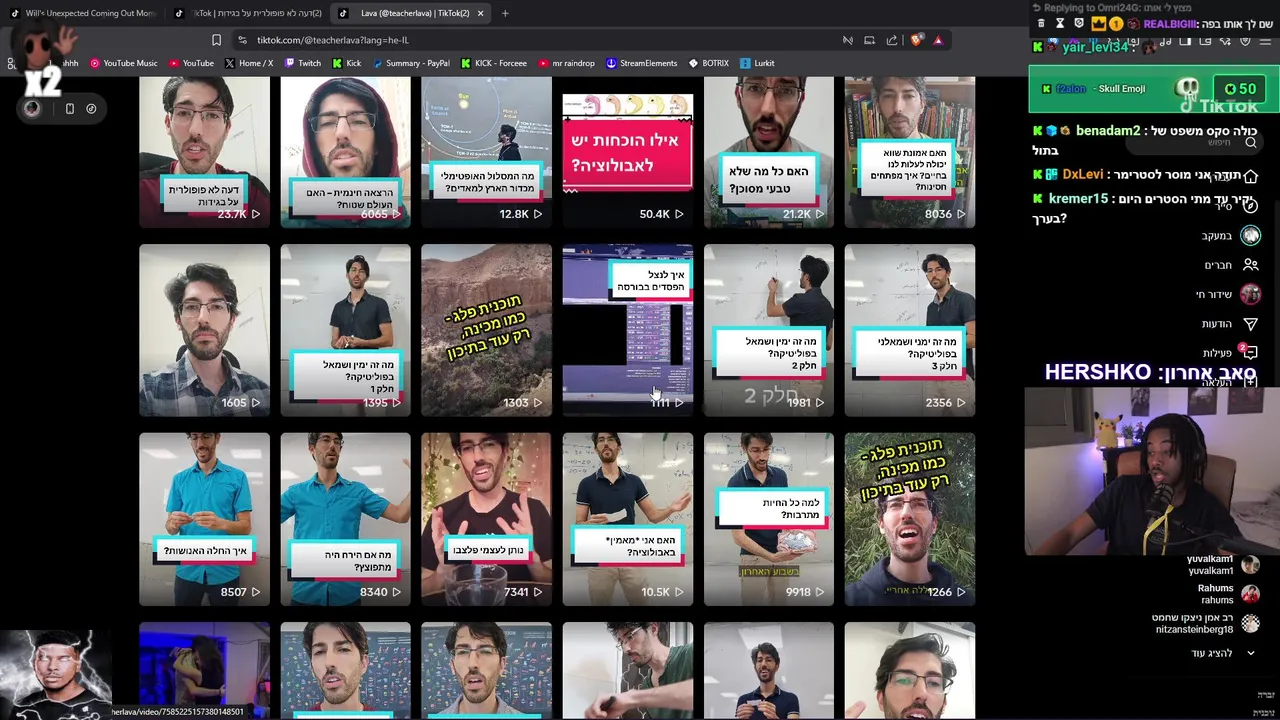The image size is (1280, 720).
Task: Play the video with 9918 views
Action: coord(768,519)
